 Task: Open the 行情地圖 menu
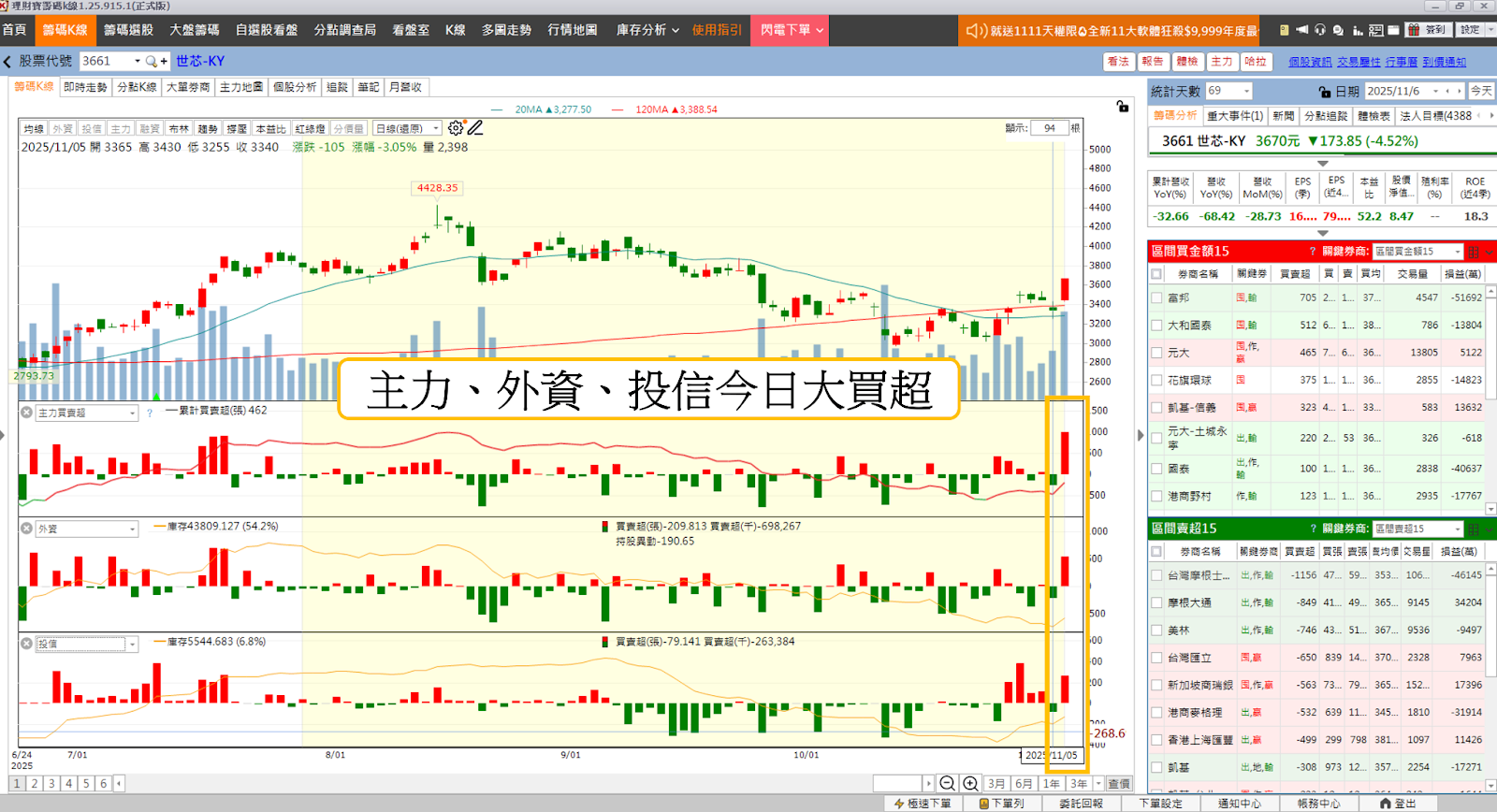pos(573,30)
